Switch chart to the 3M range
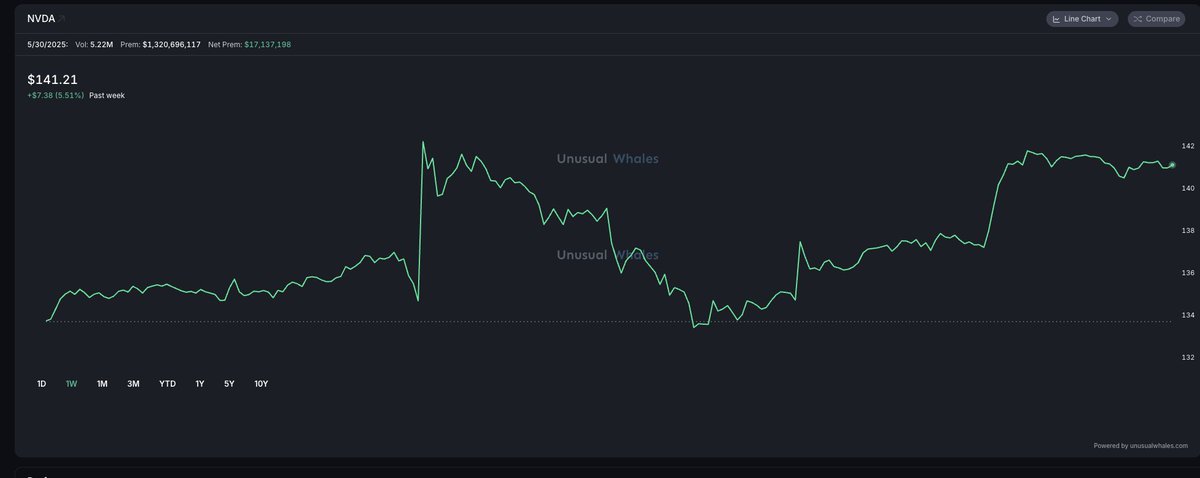 click(133, 384)
